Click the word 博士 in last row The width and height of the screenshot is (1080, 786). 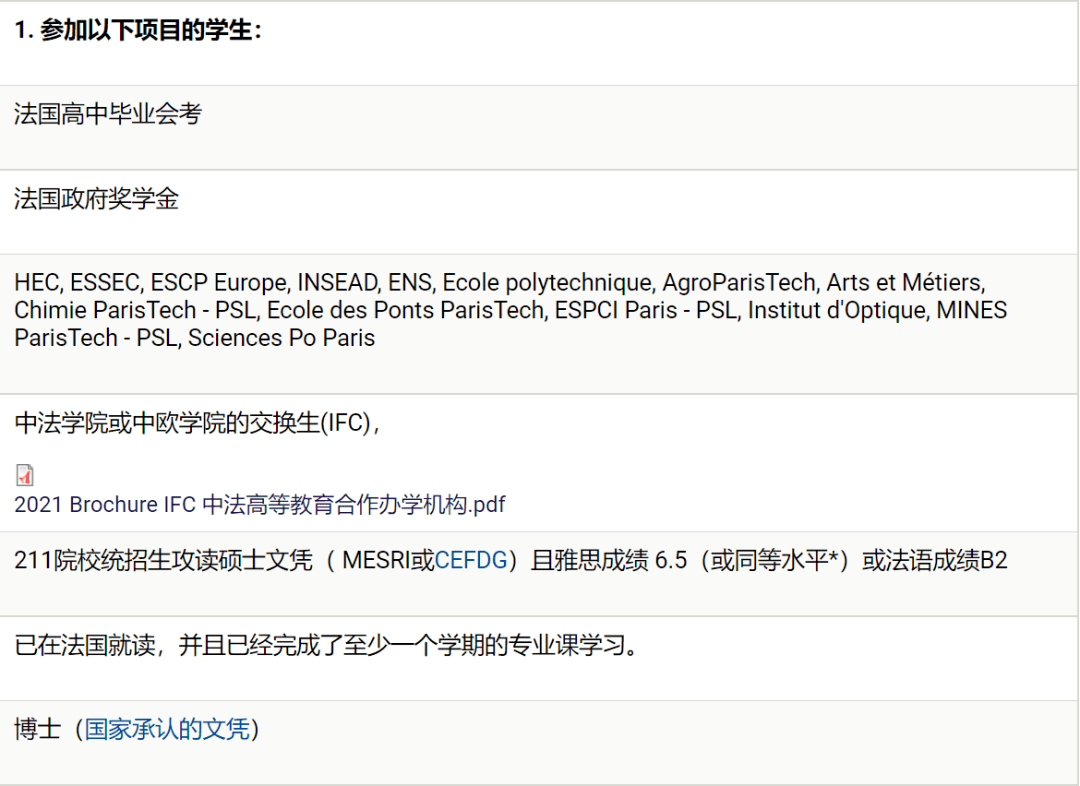[38, 730]
